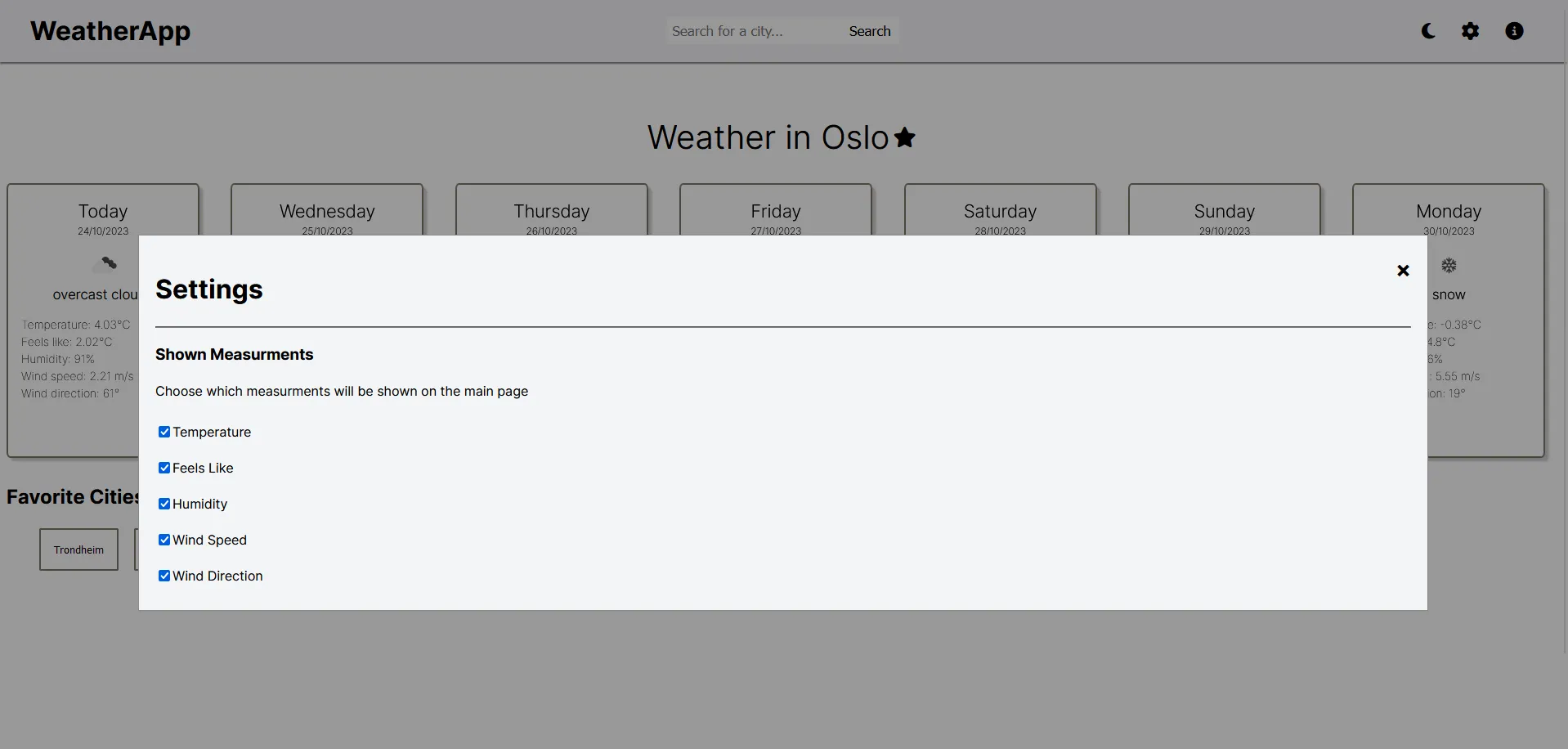Screen dimensions: 1568x749
Task: Select Trondheim from favorite cities
Action: (x=78, y=549)
